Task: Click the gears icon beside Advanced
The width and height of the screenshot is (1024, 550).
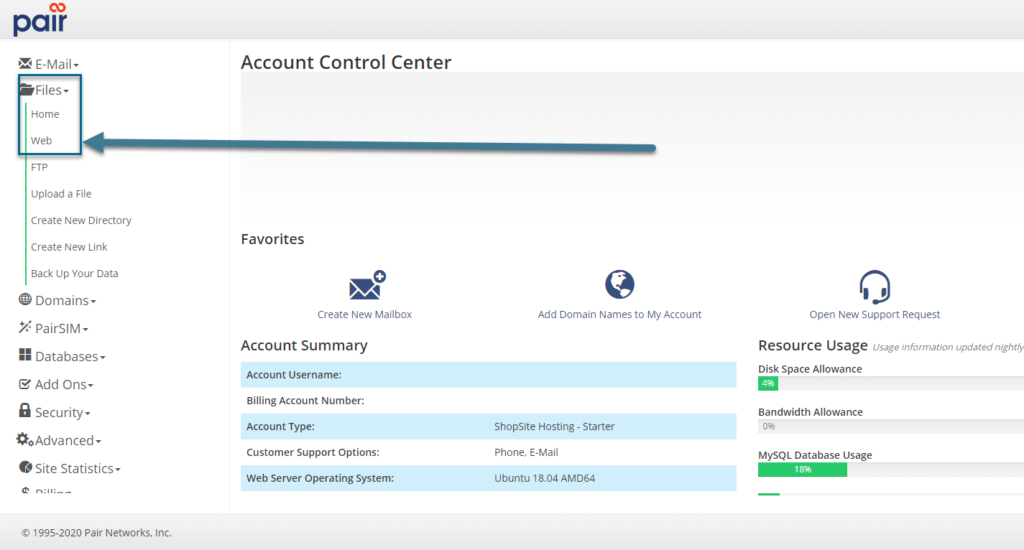Action: pos(25,439)
